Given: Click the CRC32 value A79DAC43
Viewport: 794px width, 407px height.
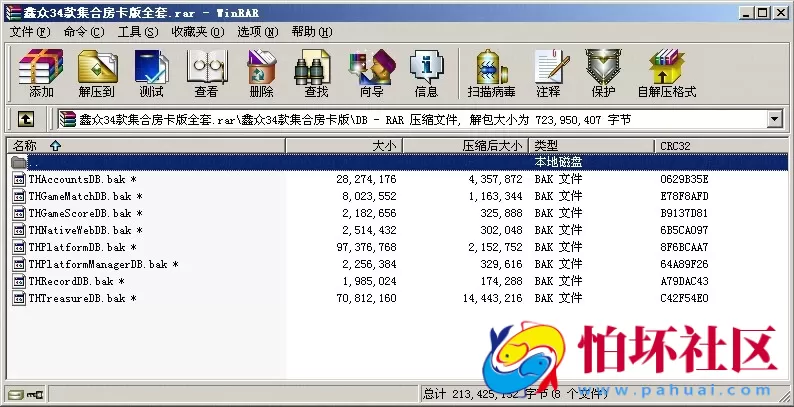Looking at the screenshot, I should pos(684,281).
